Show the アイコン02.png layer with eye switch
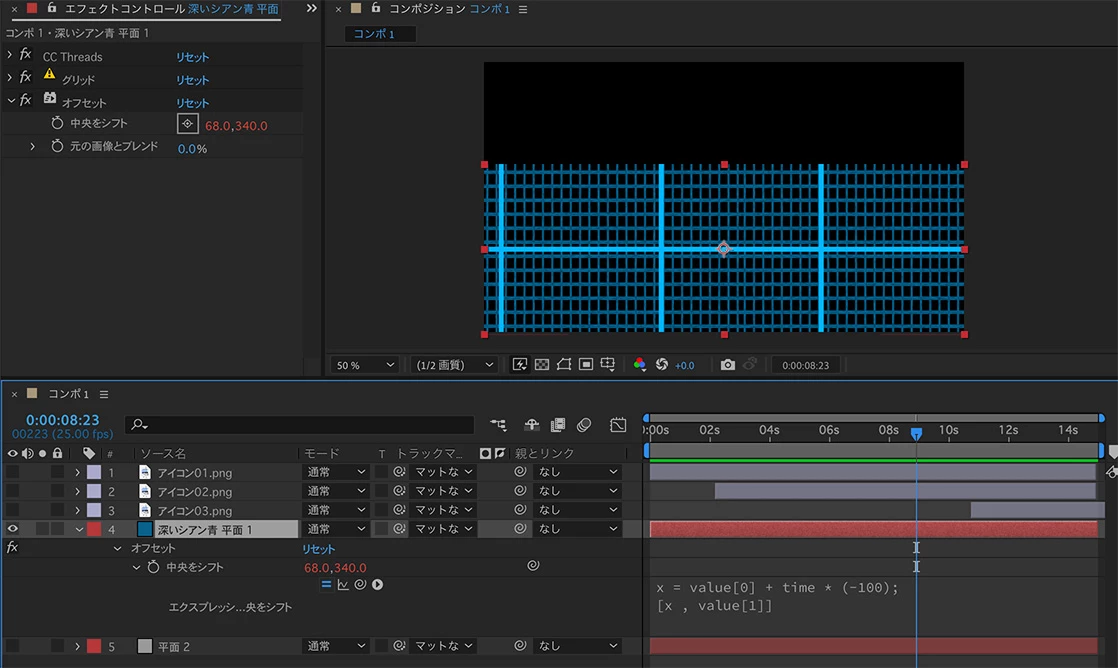The width and height of the screenshot is (1118, 668). tap(12, 491)
